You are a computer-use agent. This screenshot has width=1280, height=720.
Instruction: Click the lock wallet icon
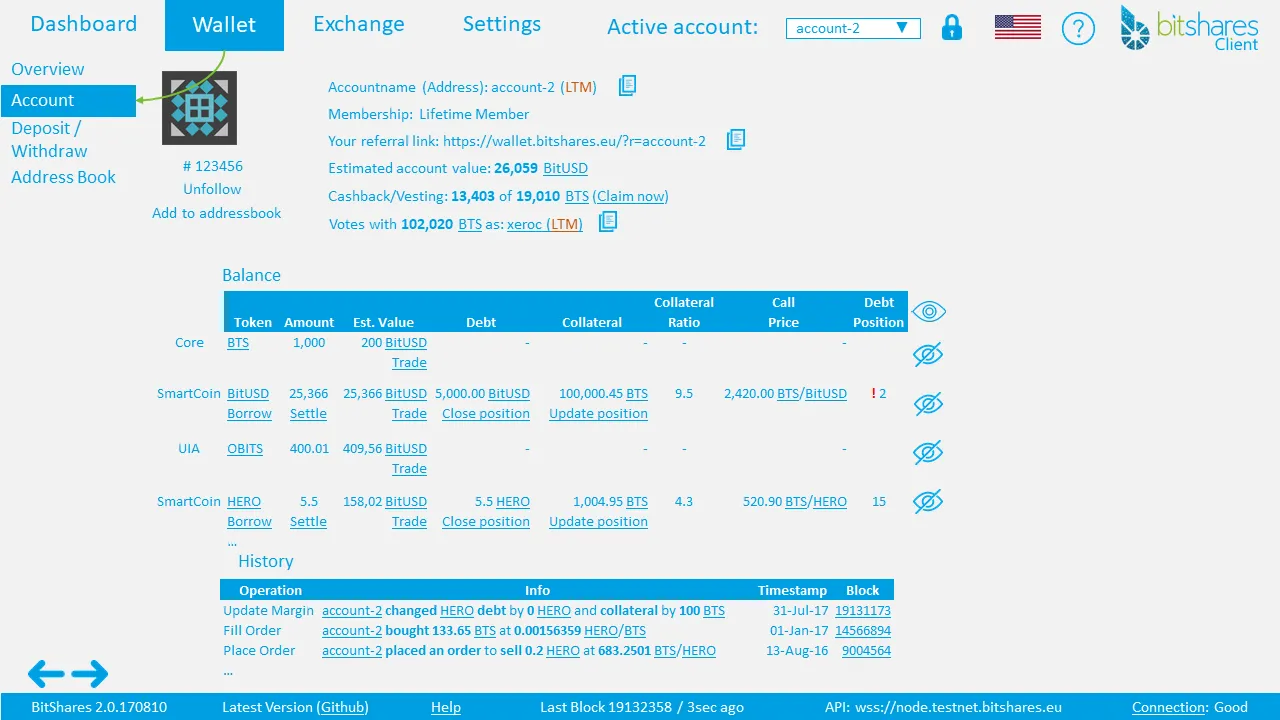coord(952,28)
